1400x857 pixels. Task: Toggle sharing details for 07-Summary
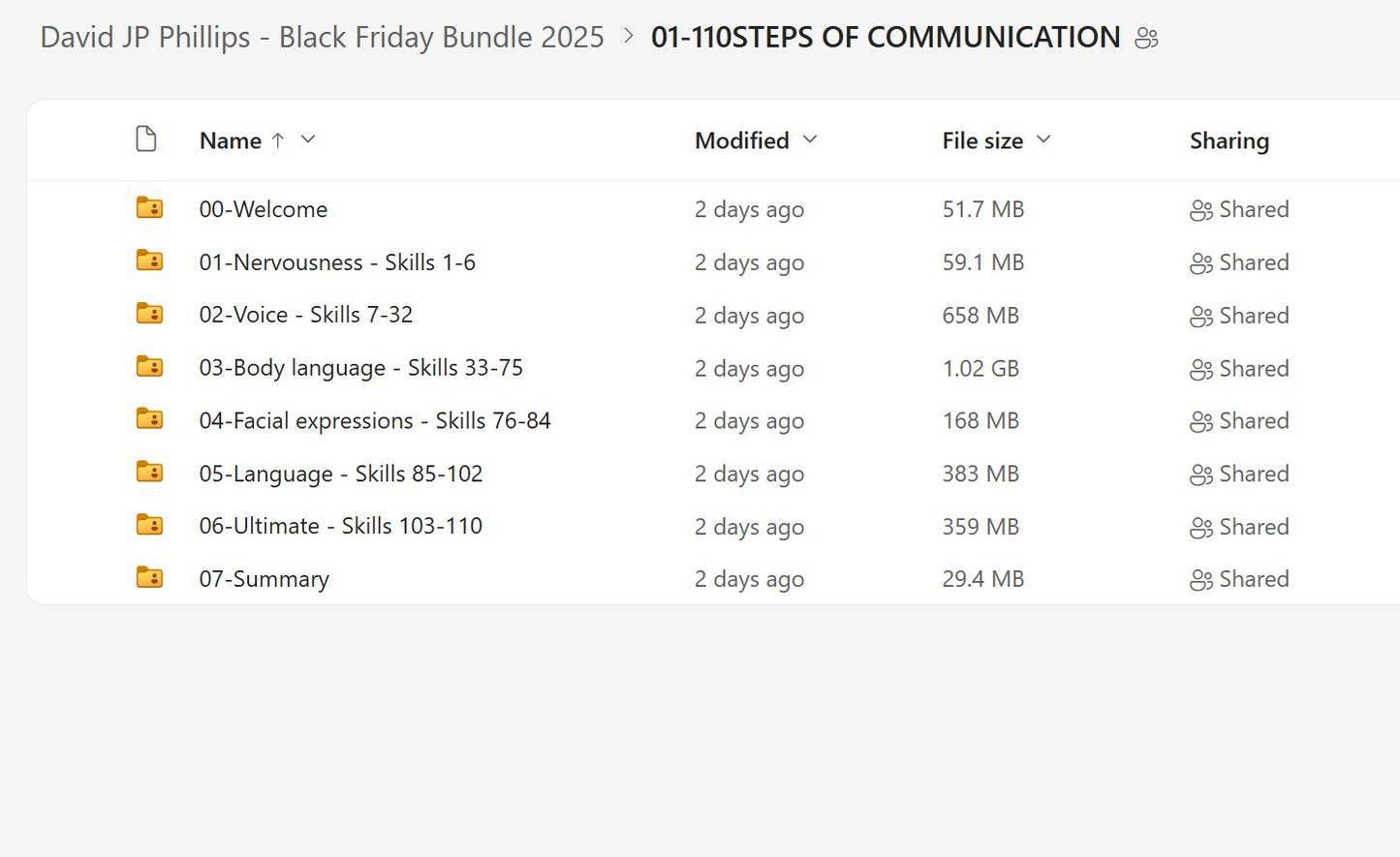(1201, 579)
